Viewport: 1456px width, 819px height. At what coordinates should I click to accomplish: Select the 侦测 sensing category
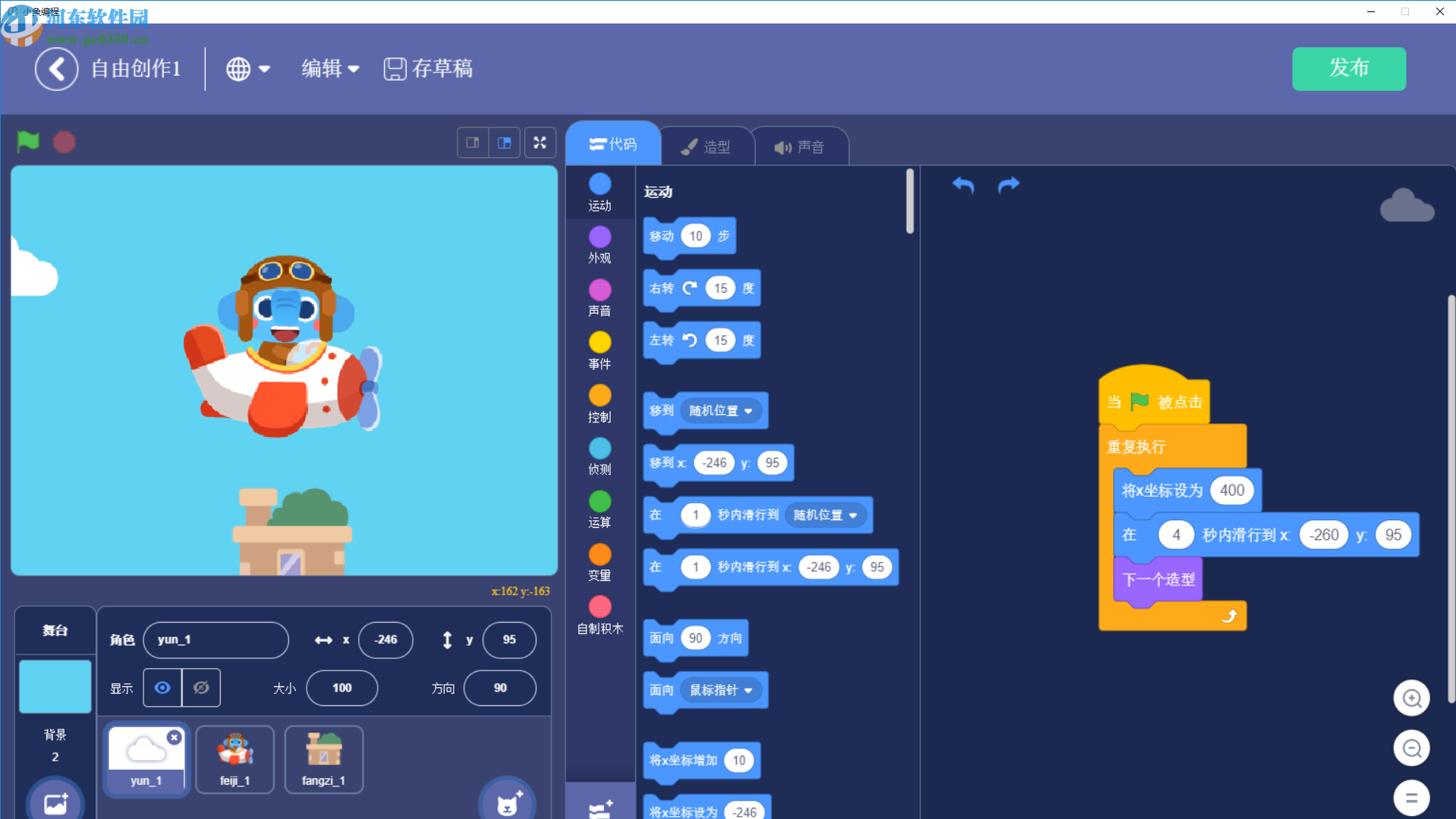599,457
